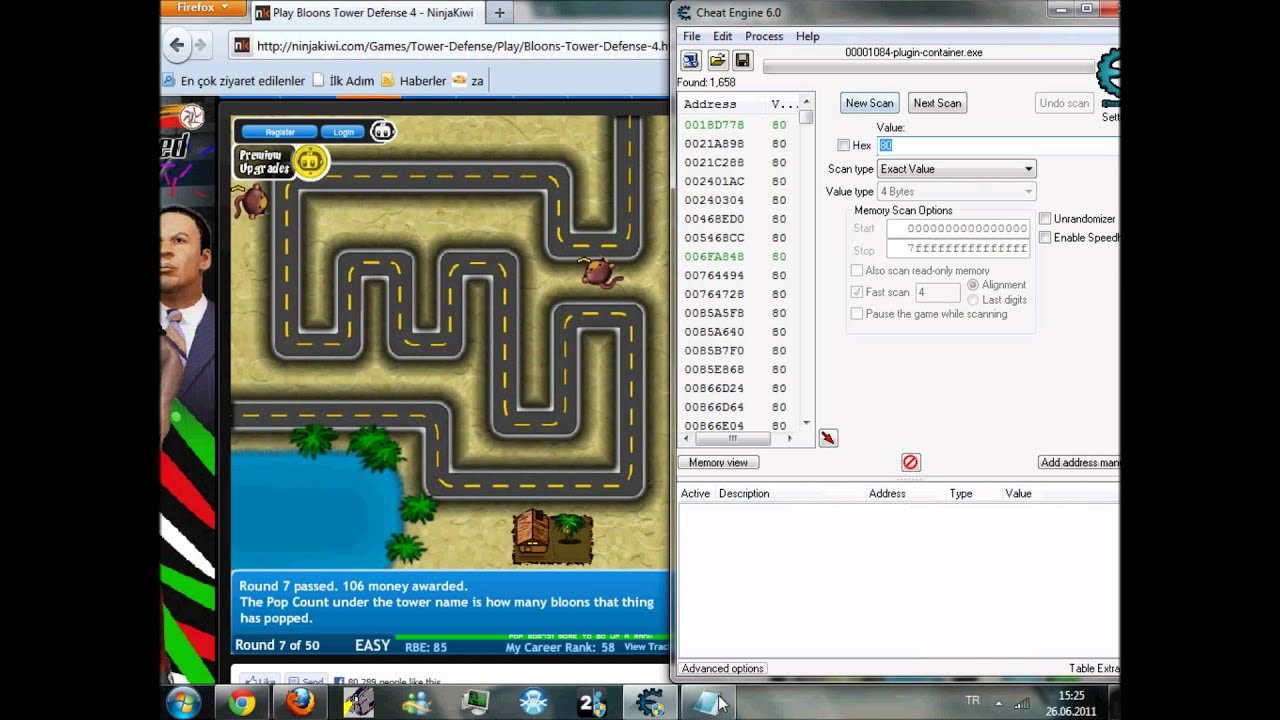This screenshot has height=720, width=1280.
Task: Open Google Chrome from the taskbar
Action: (241, 703)
